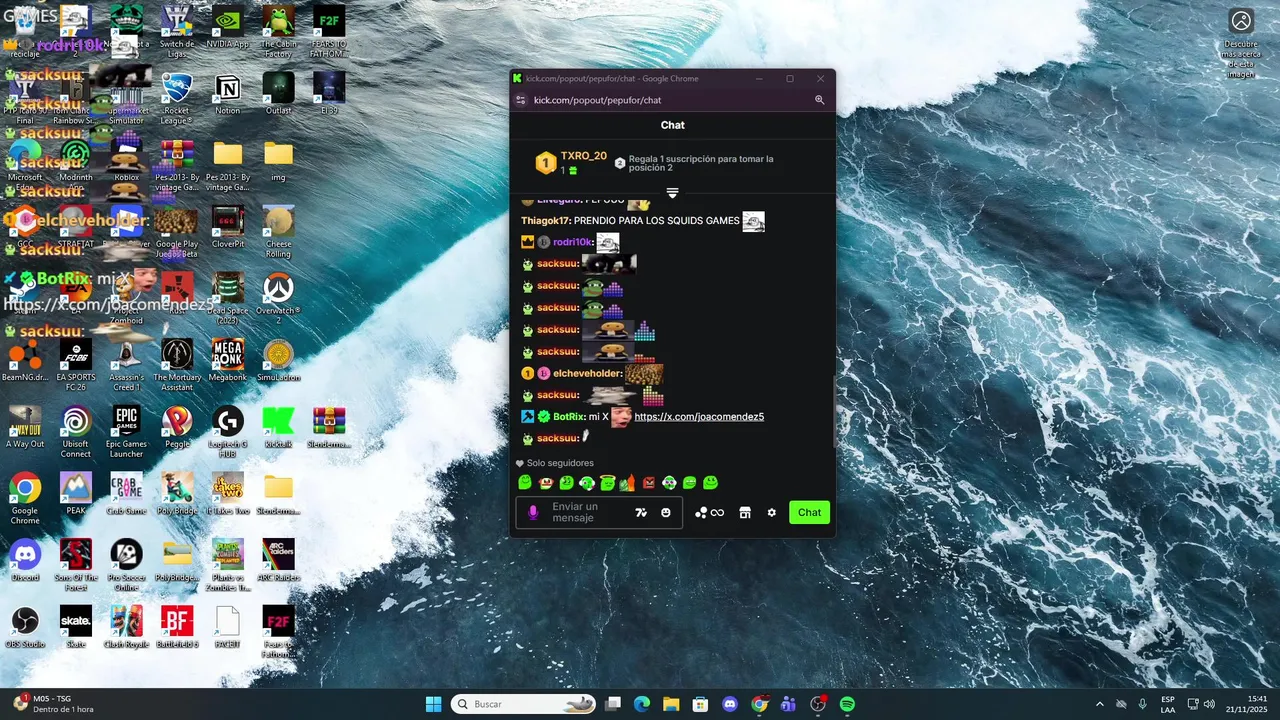
Task: Click the taskbar Buscar search box
Action: (x=524, y=704)
